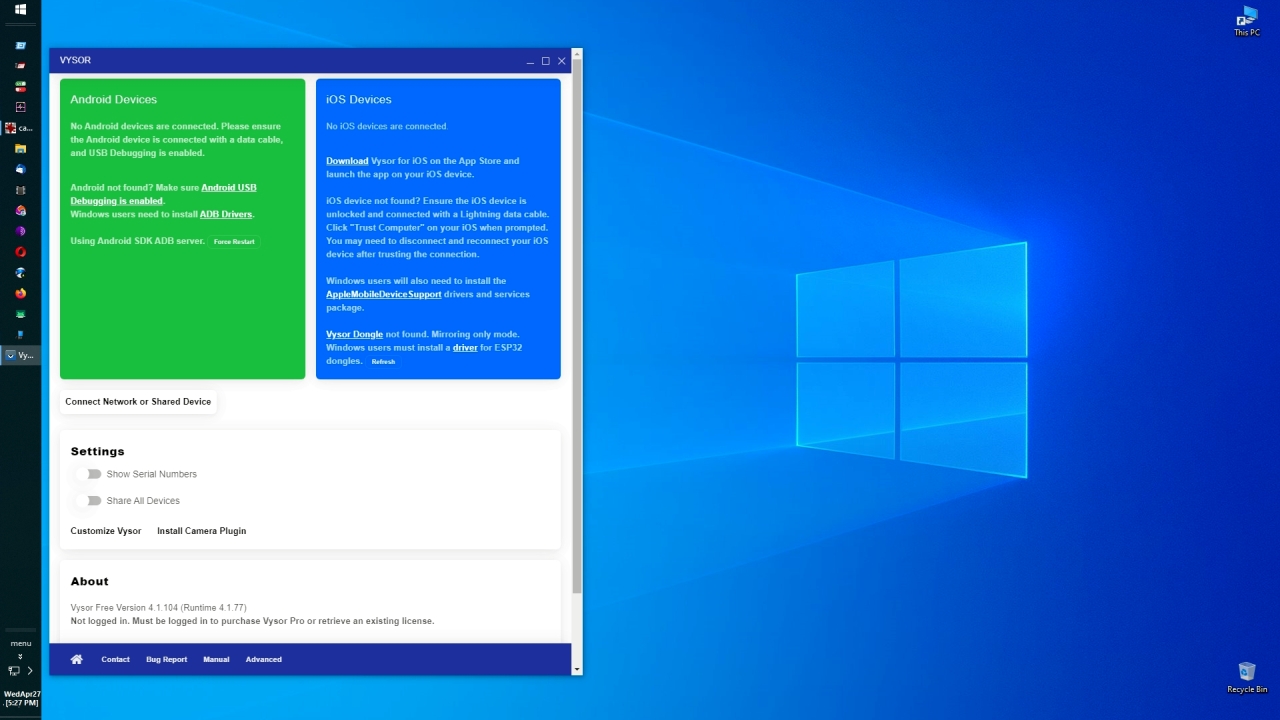Open Android USB Debugging is enabled link
Viewport: 1280px width, 720px height.
tap(163, 194)
